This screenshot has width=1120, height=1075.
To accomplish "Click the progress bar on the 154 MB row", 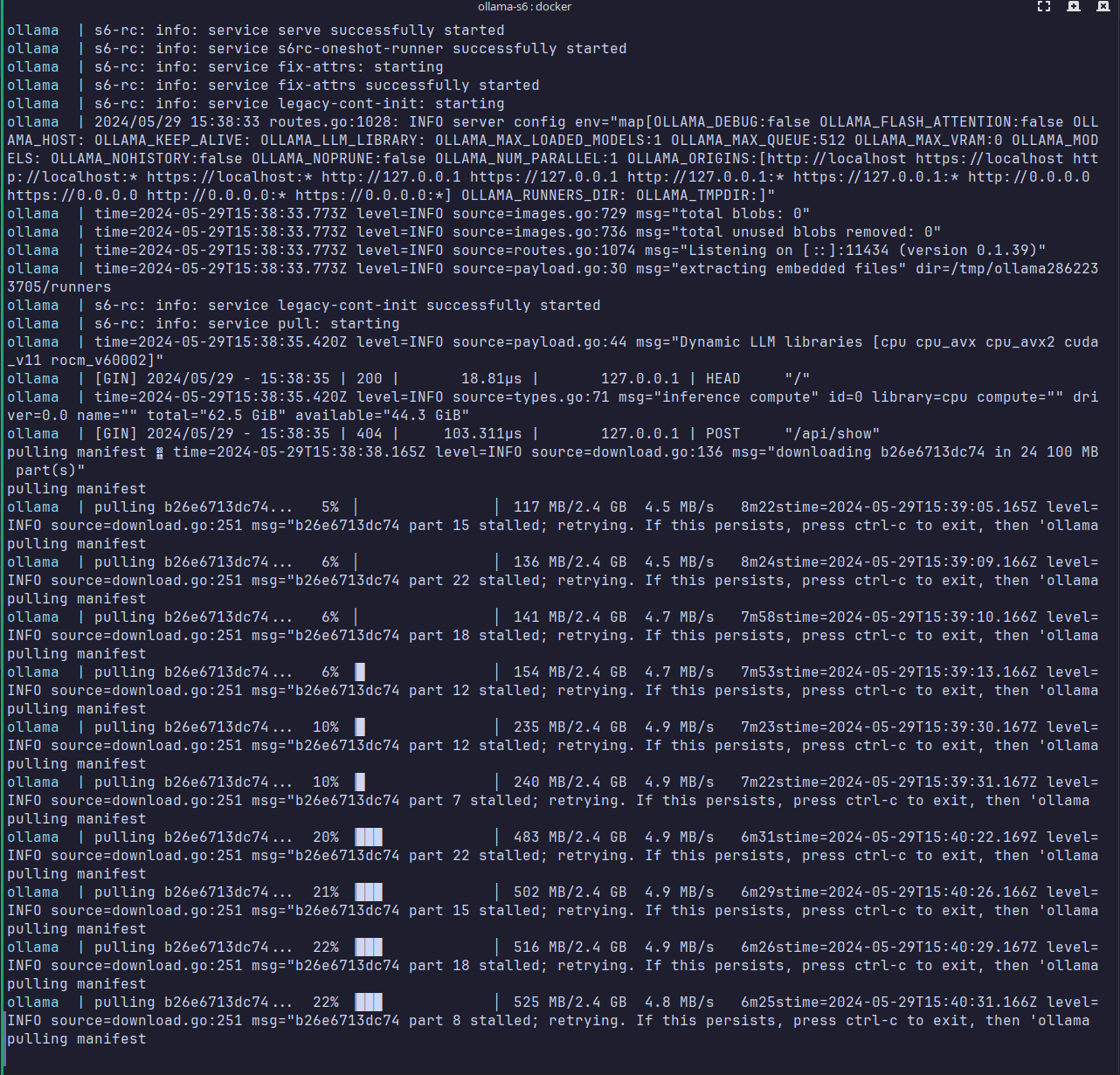I will pos(426,672).
